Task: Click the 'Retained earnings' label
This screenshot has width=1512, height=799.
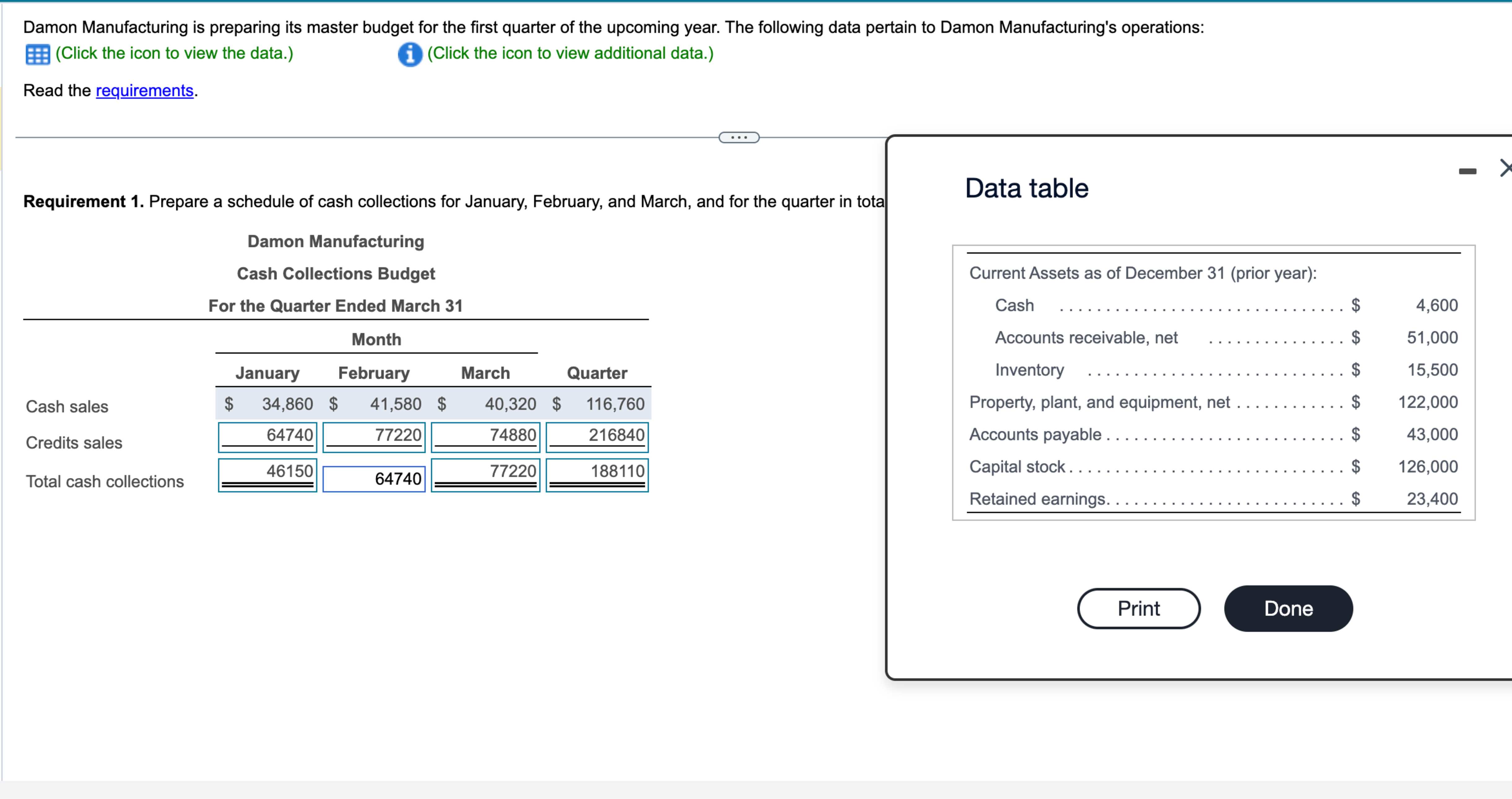Action: [1038, 499]
